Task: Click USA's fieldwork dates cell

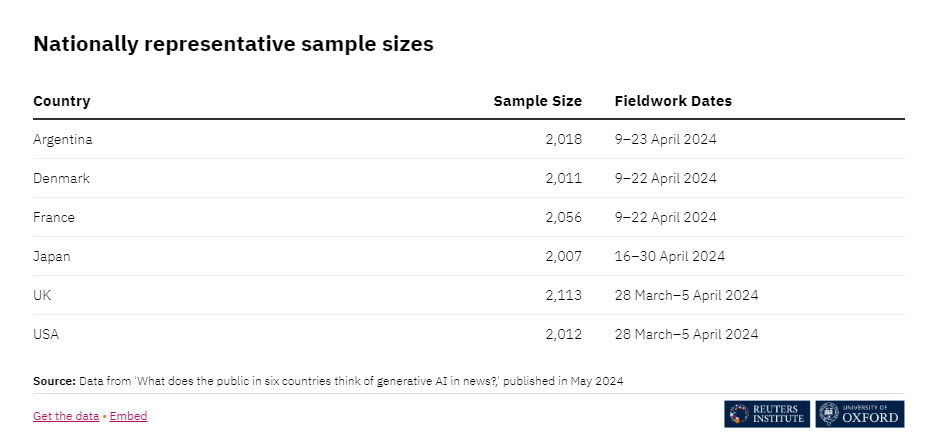Action: tap(686, 334)
